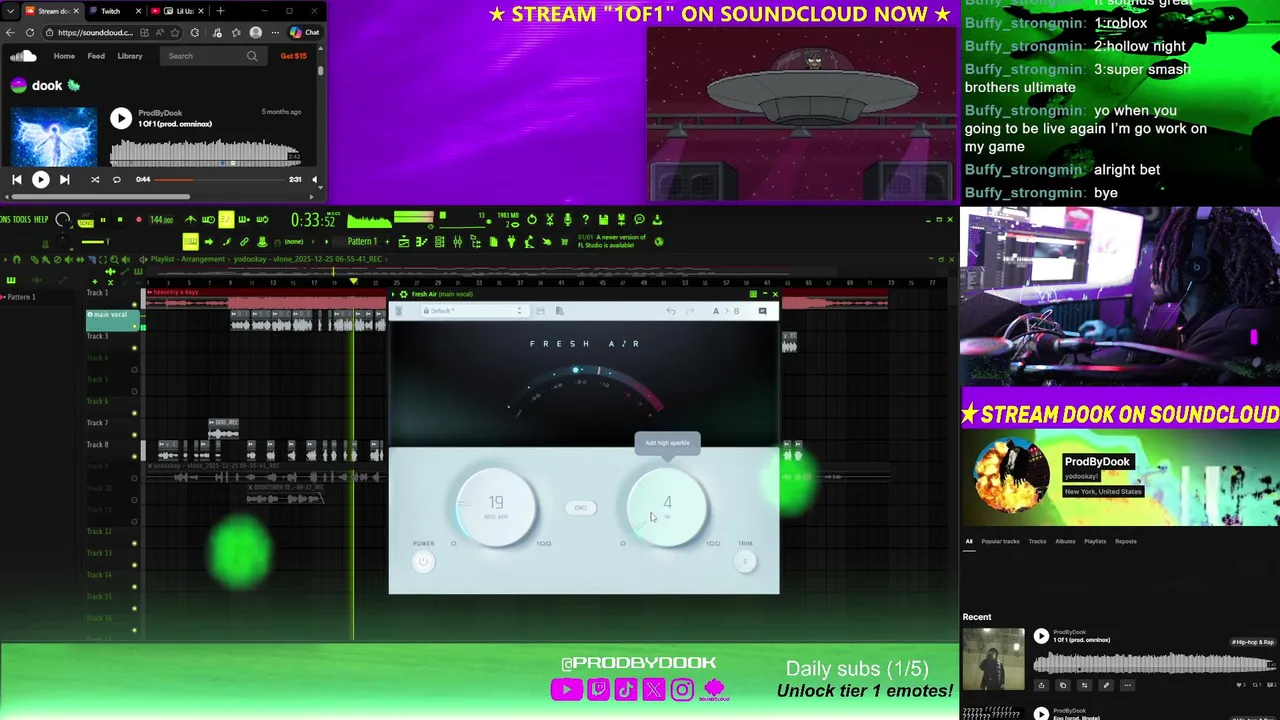Add a new pattern with the plus button
1280x720 pixels.
[x=387, y=241]
